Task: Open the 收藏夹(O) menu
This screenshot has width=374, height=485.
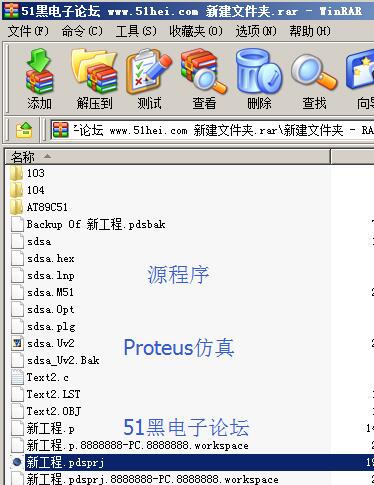Action: 196,31
